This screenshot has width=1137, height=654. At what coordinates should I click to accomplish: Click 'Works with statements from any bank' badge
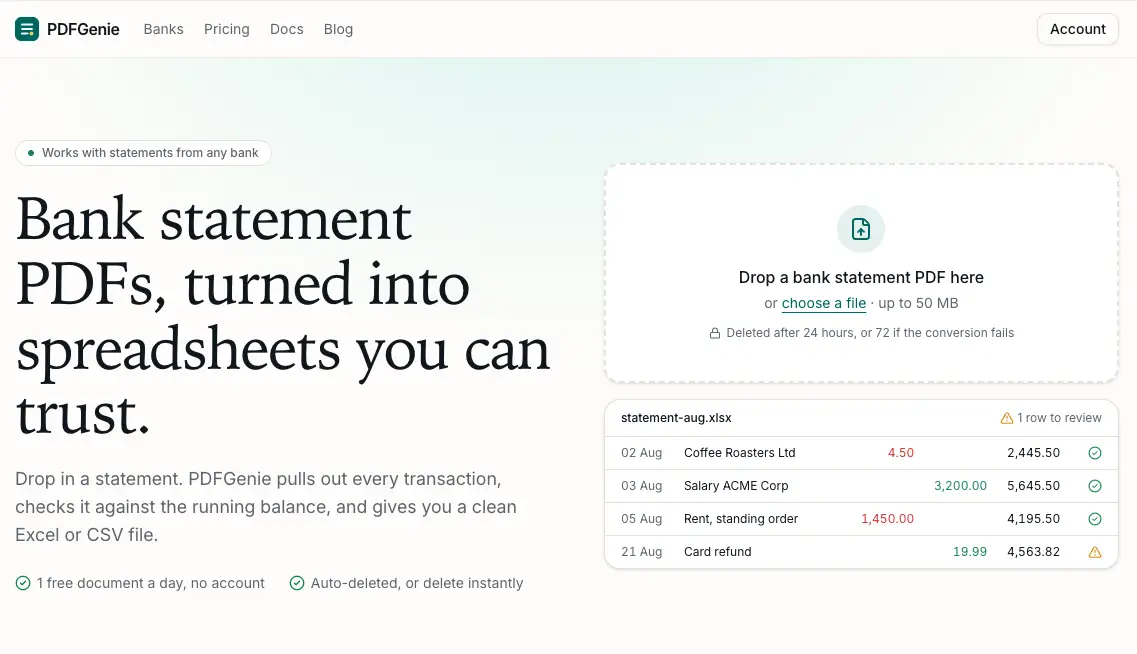144,153
